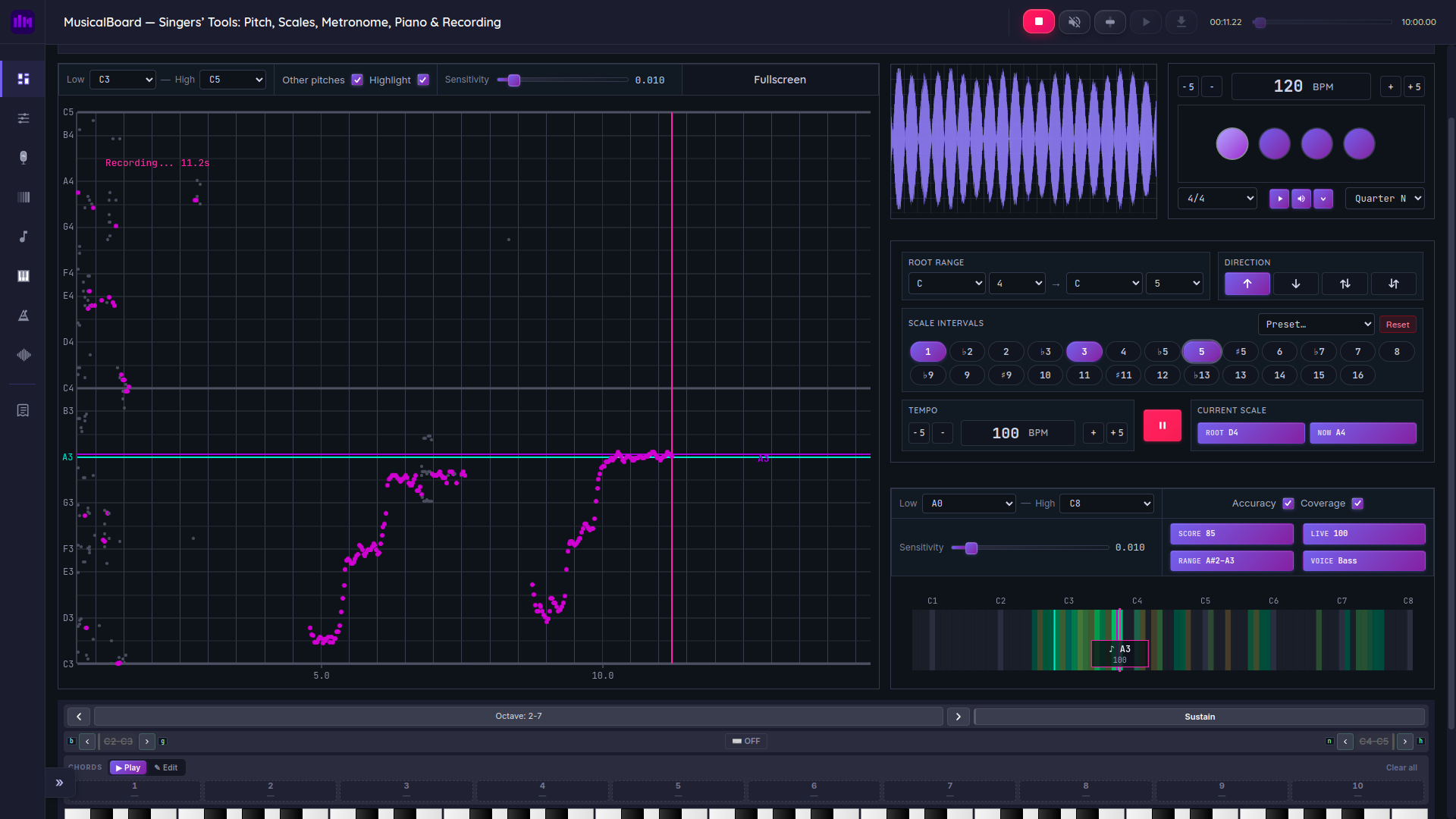Screen dimensions: 1456x819
Task: Decrease scale tempo by -5
Action: click(919, 433)
